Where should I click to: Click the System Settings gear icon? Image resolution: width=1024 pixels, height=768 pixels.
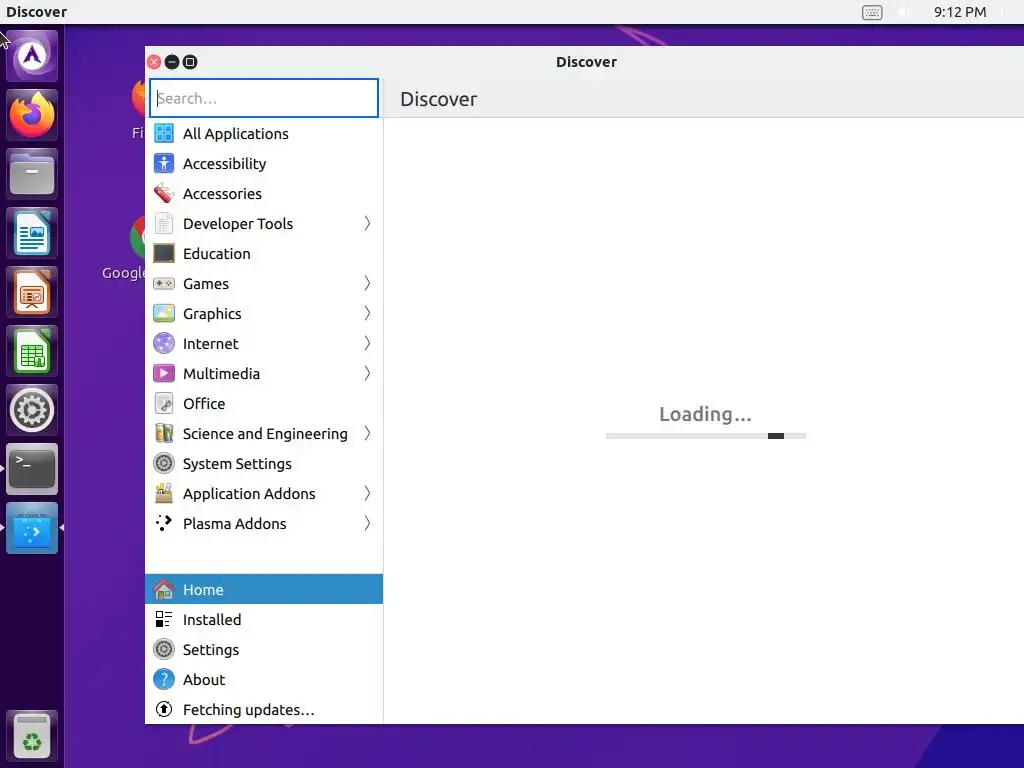164,464
